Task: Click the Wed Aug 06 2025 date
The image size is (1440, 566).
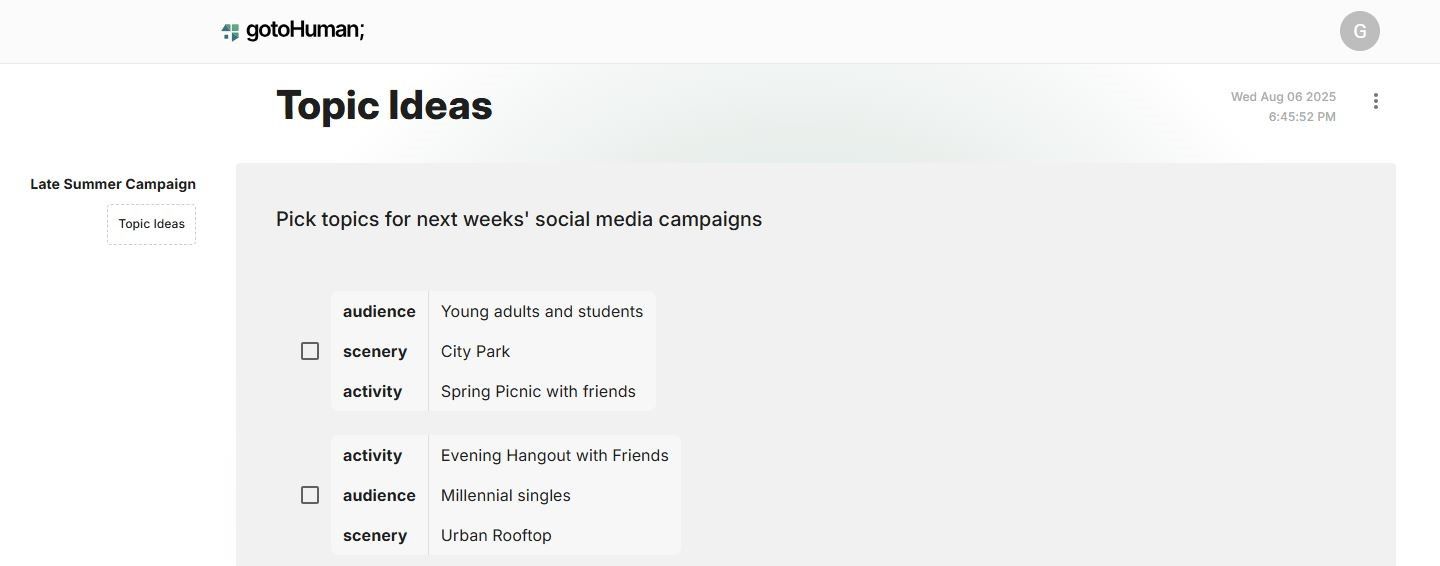Action: (1283, 97)
